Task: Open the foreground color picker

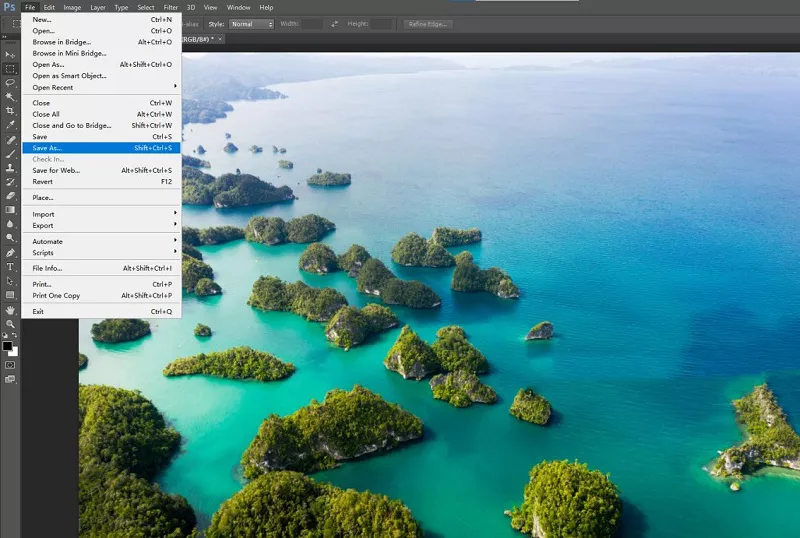Action: (x=7, y=346)
